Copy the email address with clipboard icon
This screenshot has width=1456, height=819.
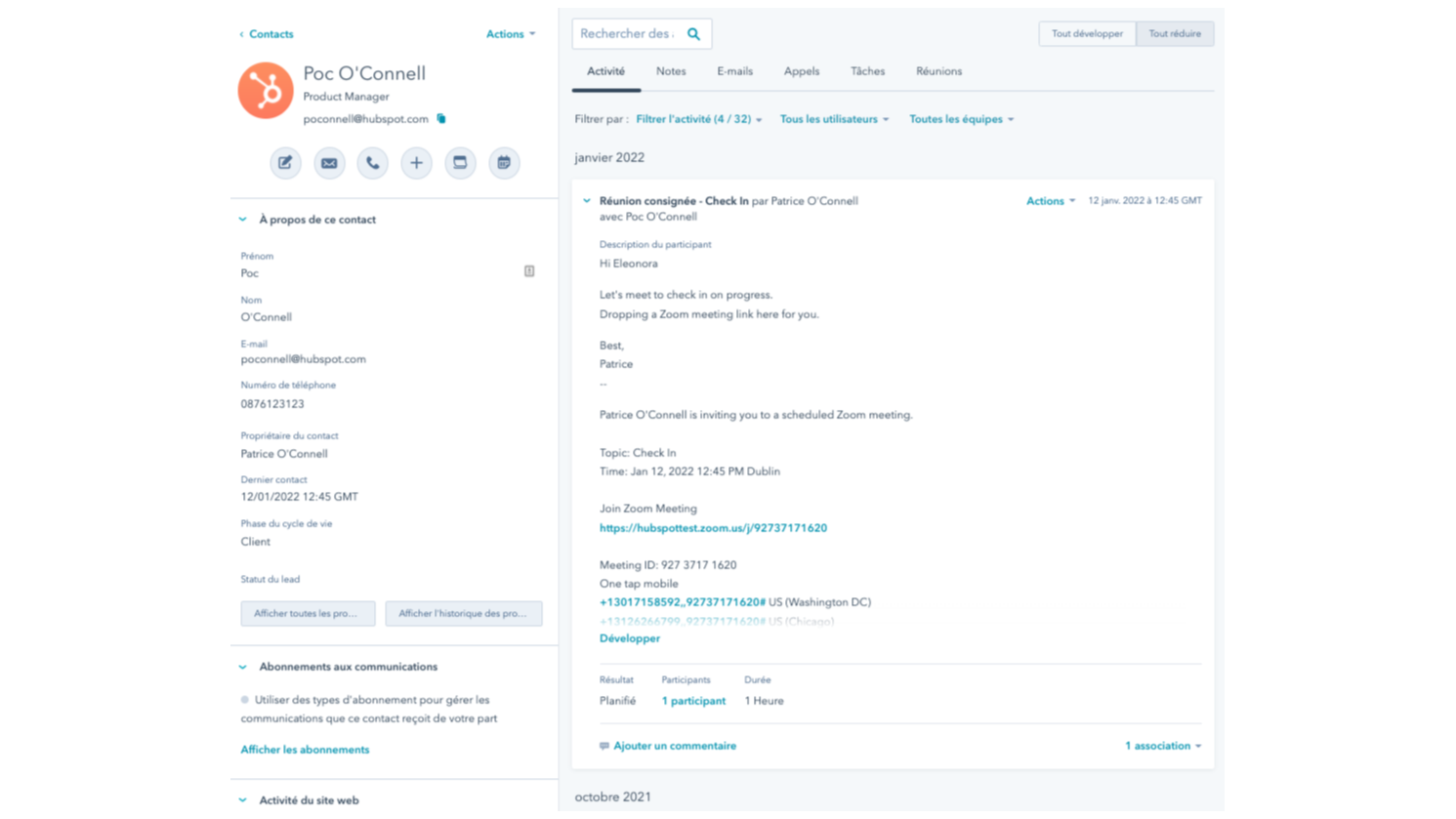coord(440,118)
